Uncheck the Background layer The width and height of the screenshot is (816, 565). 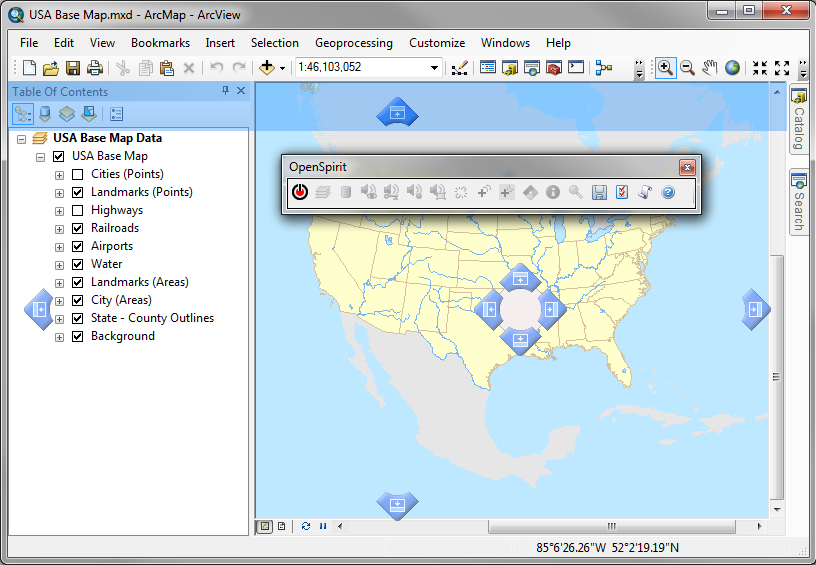tap(78, 337)
